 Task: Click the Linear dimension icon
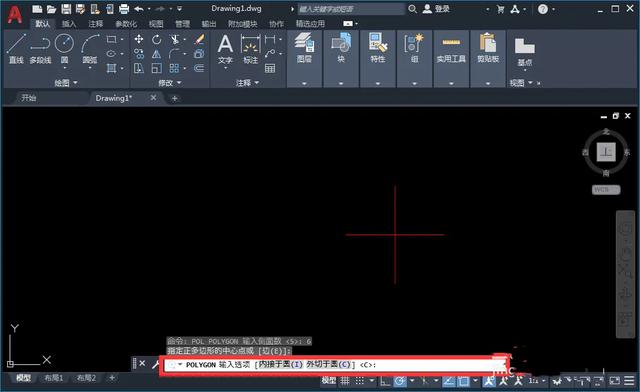[270, 39]
